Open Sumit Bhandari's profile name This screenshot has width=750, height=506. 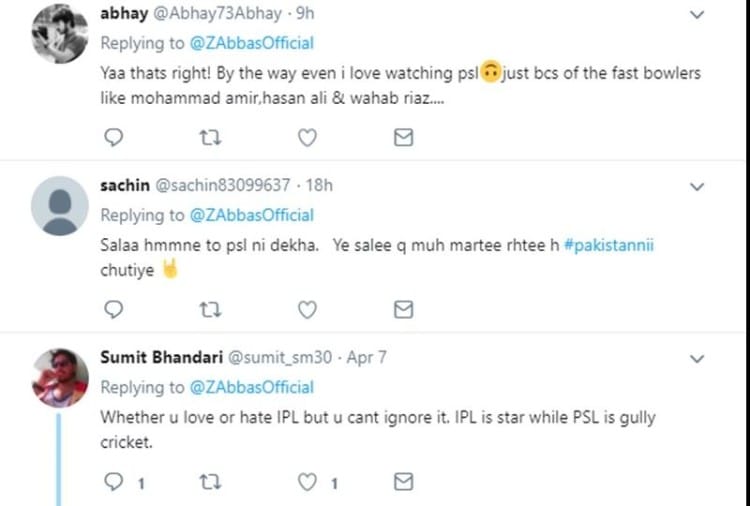point(163,358)
